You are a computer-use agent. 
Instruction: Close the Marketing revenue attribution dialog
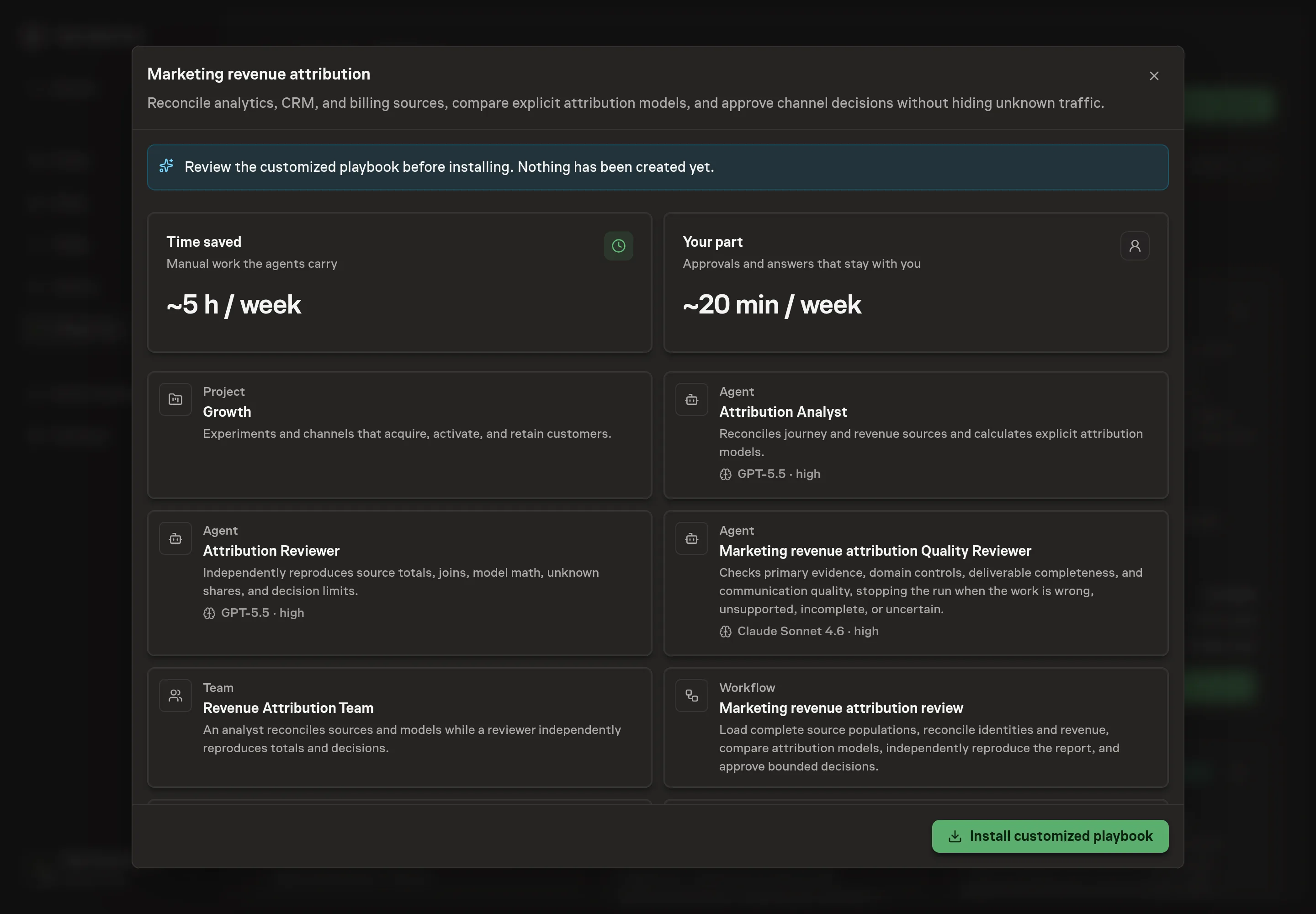1154,76
